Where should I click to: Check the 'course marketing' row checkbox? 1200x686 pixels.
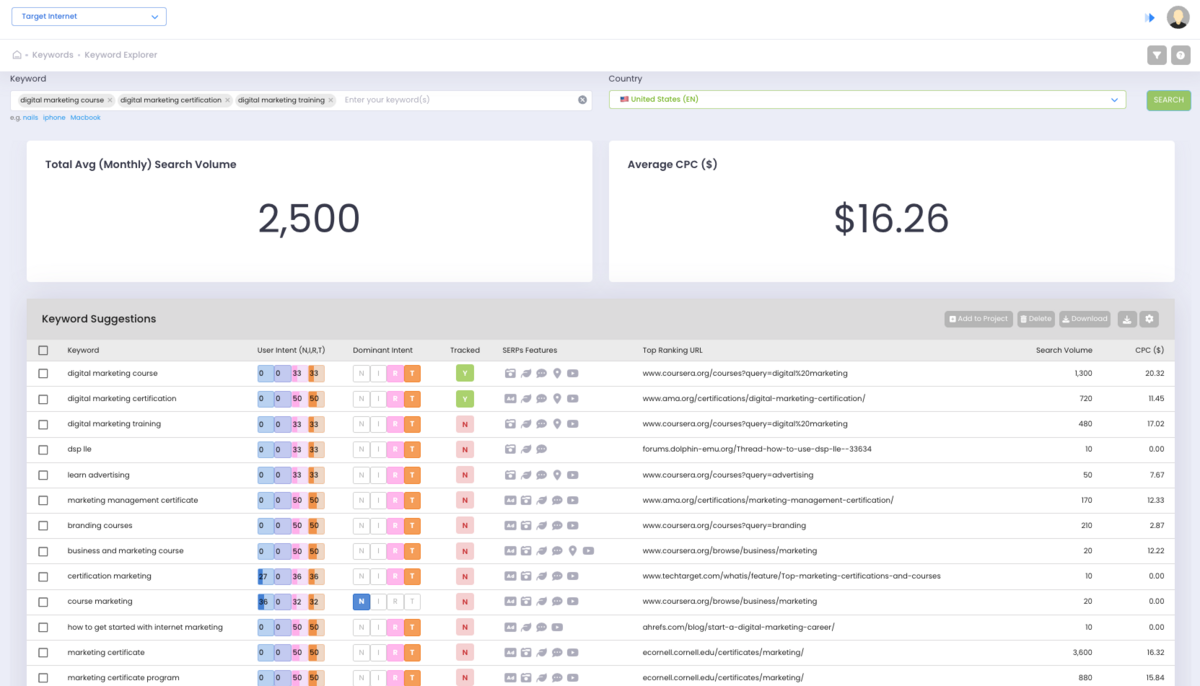point(43,602)
